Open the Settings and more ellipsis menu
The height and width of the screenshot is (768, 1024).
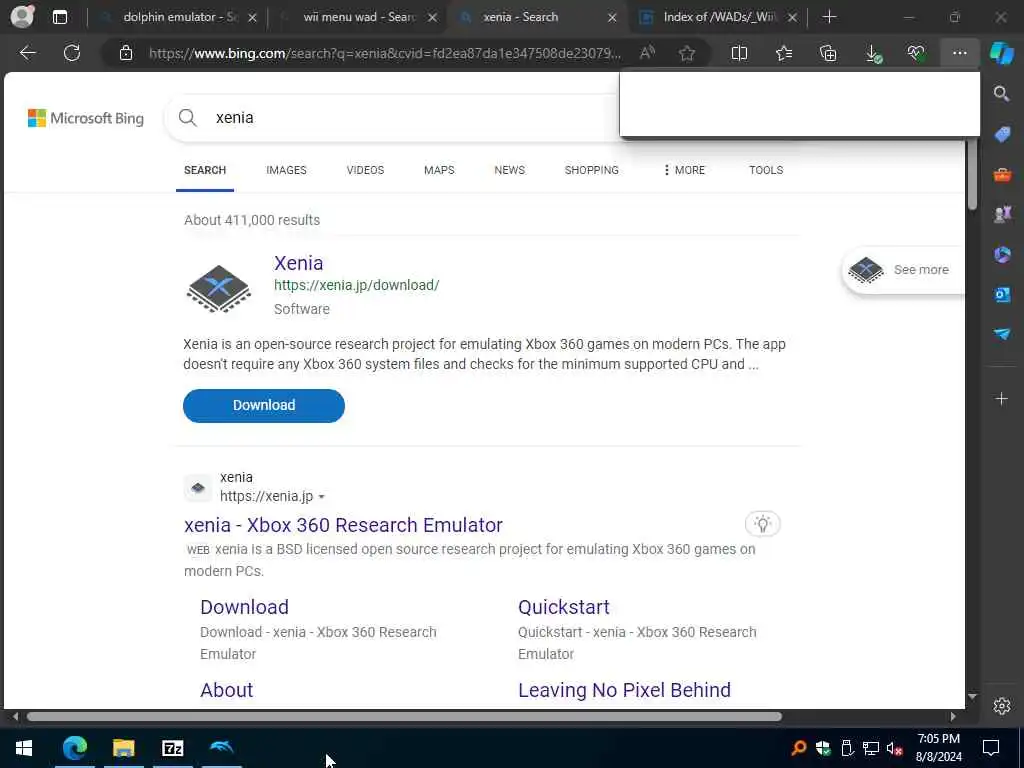click(x=959, y=53)
